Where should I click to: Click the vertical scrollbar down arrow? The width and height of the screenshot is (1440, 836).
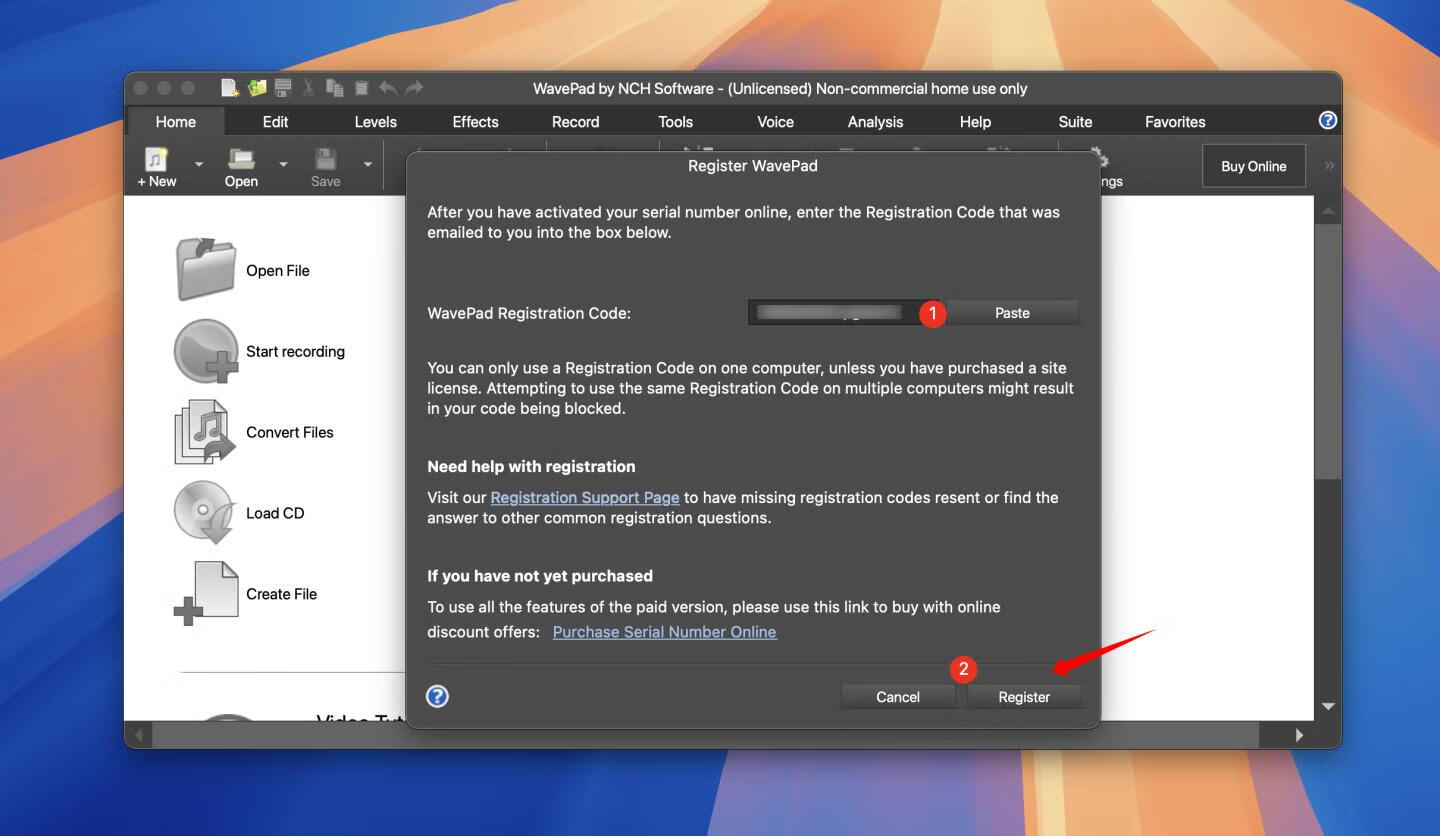pos(1328,706)
